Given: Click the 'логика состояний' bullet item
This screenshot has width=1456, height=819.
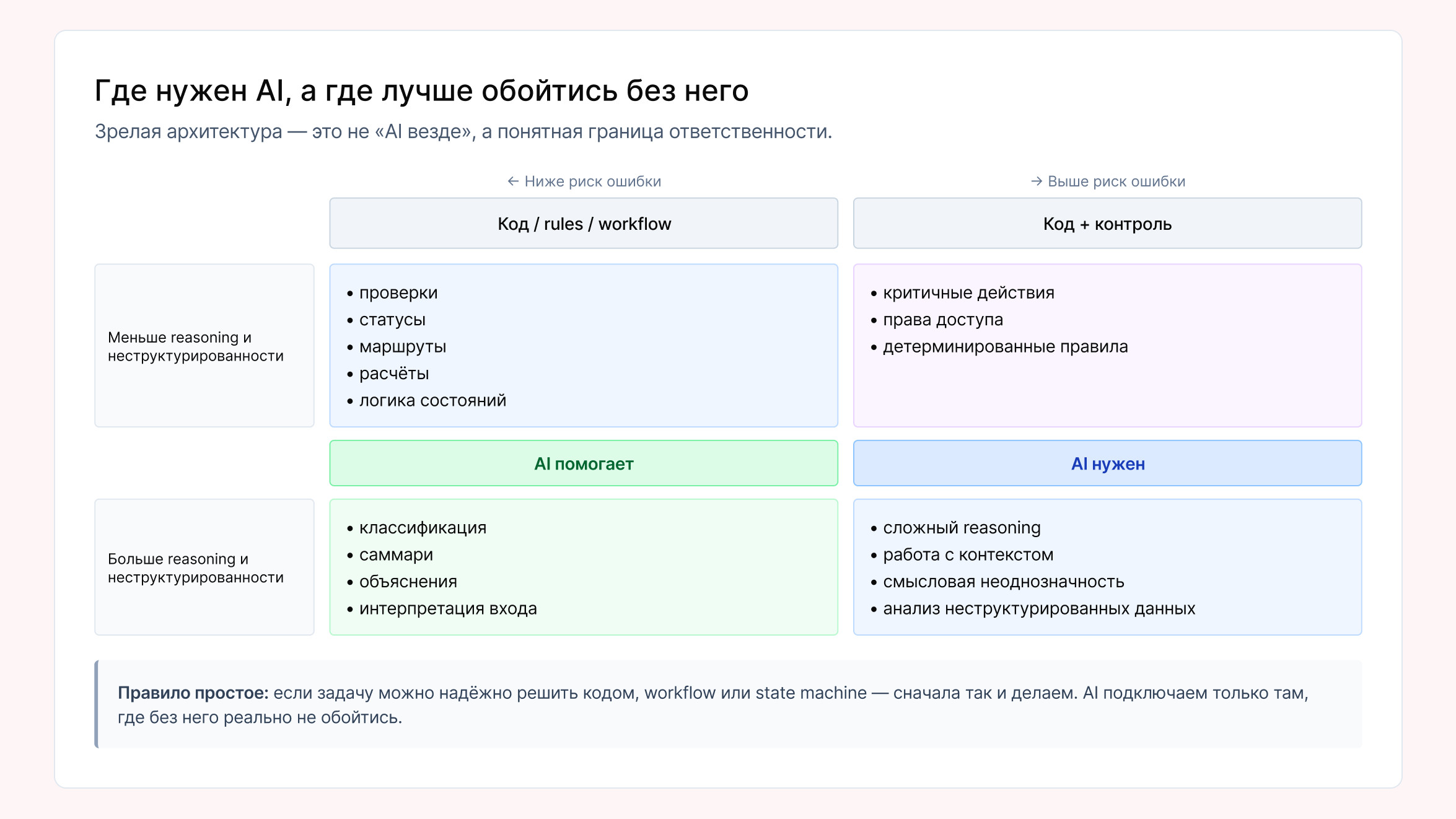Looking at the screenshot, I should coord(432,400).
